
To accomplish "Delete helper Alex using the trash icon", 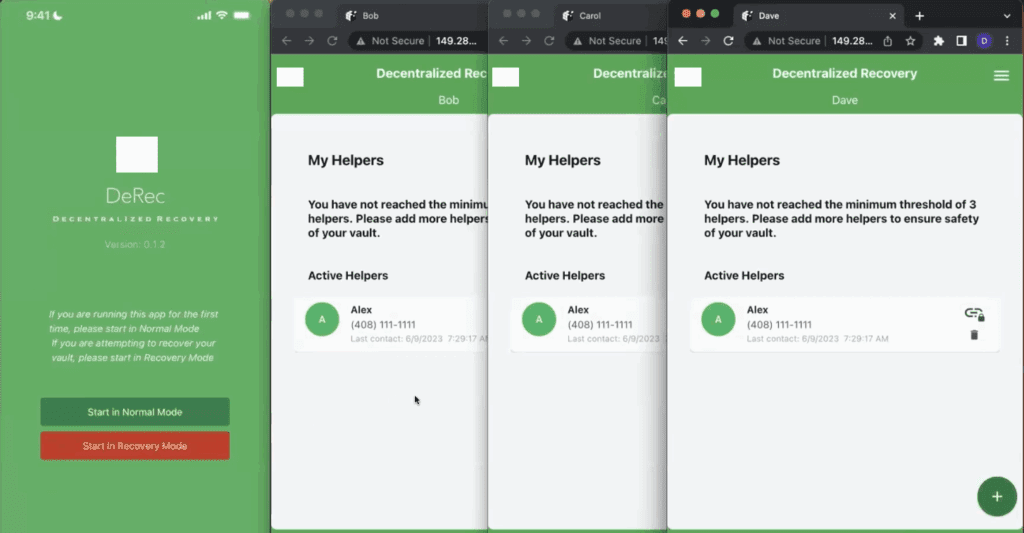I will click(974, 335).
